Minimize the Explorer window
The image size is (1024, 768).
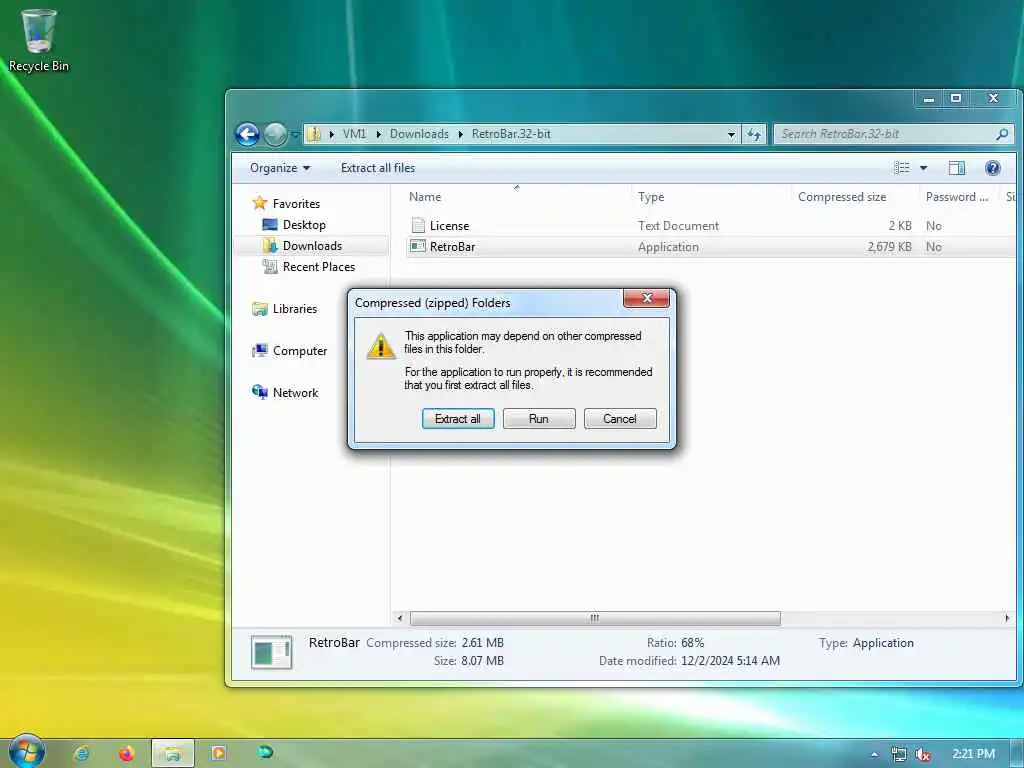pos(929,99)
